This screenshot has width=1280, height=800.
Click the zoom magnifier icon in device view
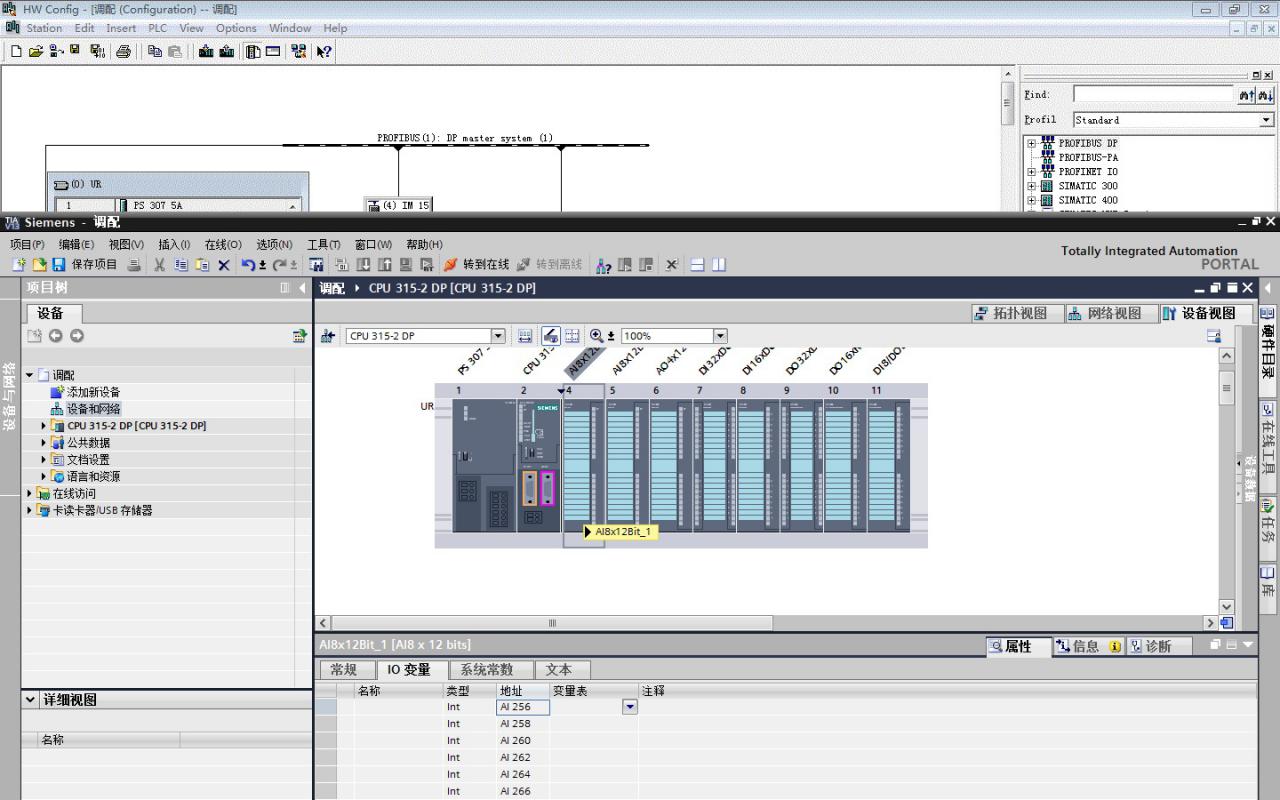(x=597, y=336)
